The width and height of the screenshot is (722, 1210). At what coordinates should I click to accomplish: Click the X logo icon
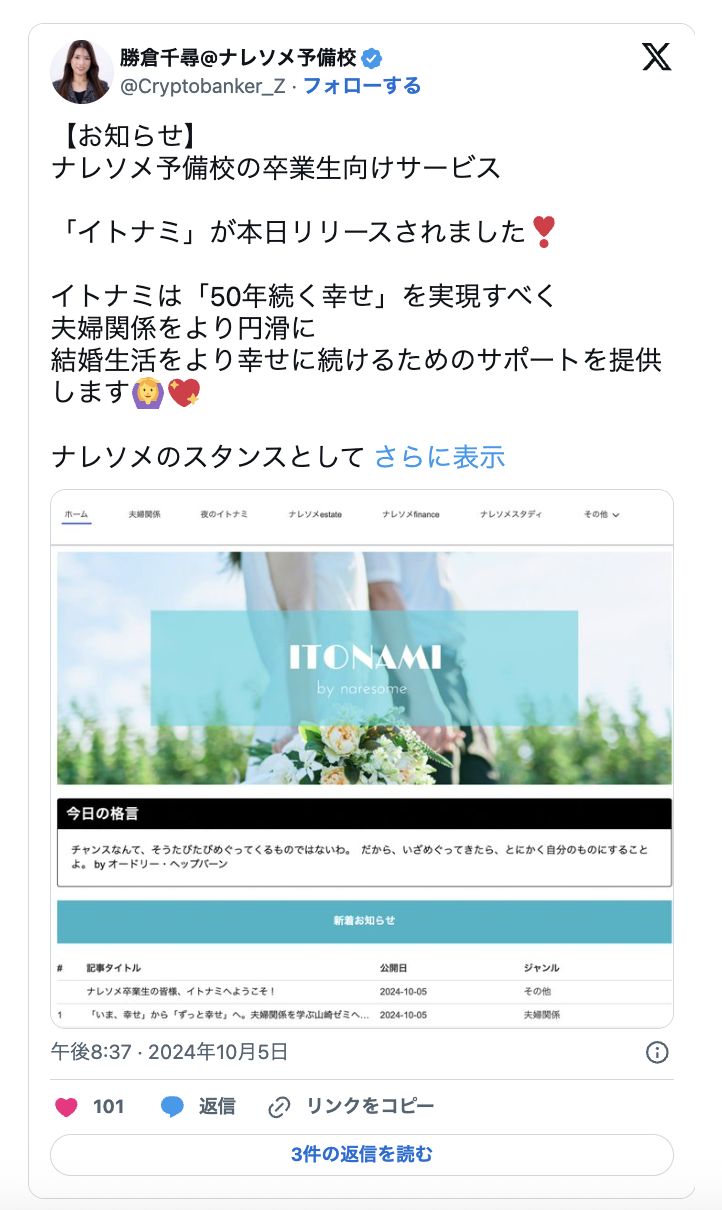click(x=656, y=57)
